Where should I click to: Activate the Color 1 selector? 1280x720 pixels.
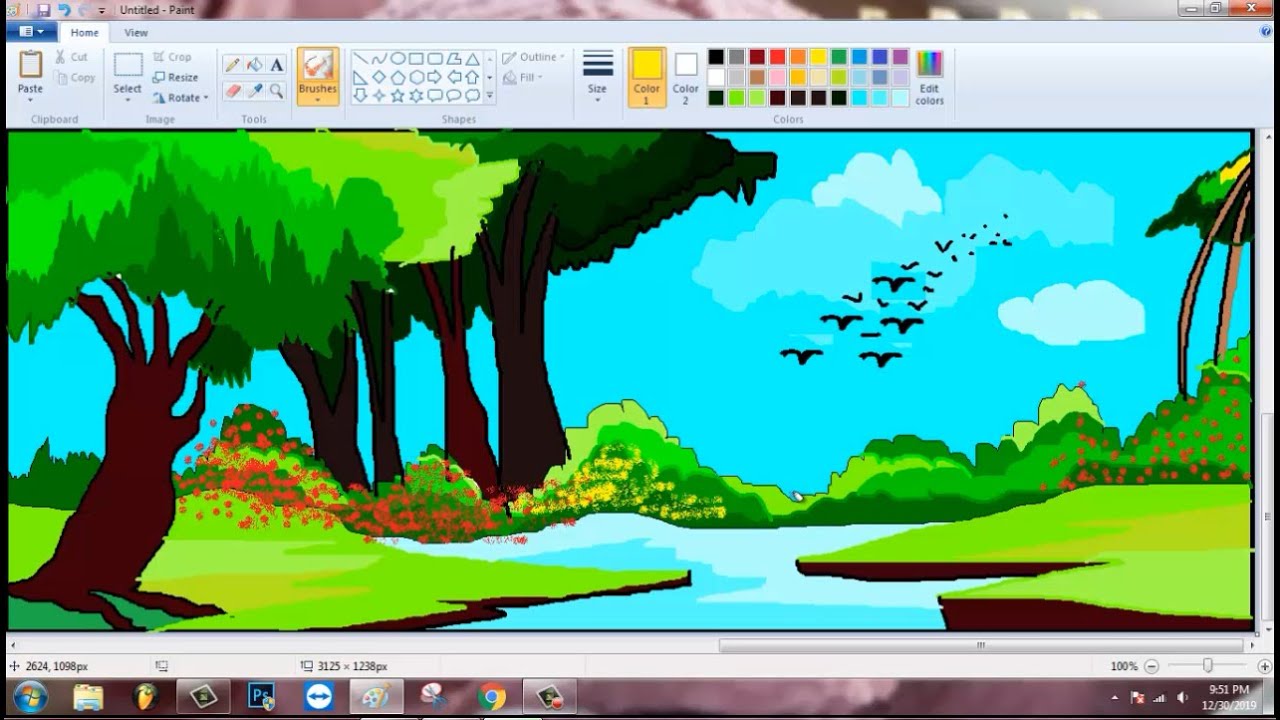(647, 76)
